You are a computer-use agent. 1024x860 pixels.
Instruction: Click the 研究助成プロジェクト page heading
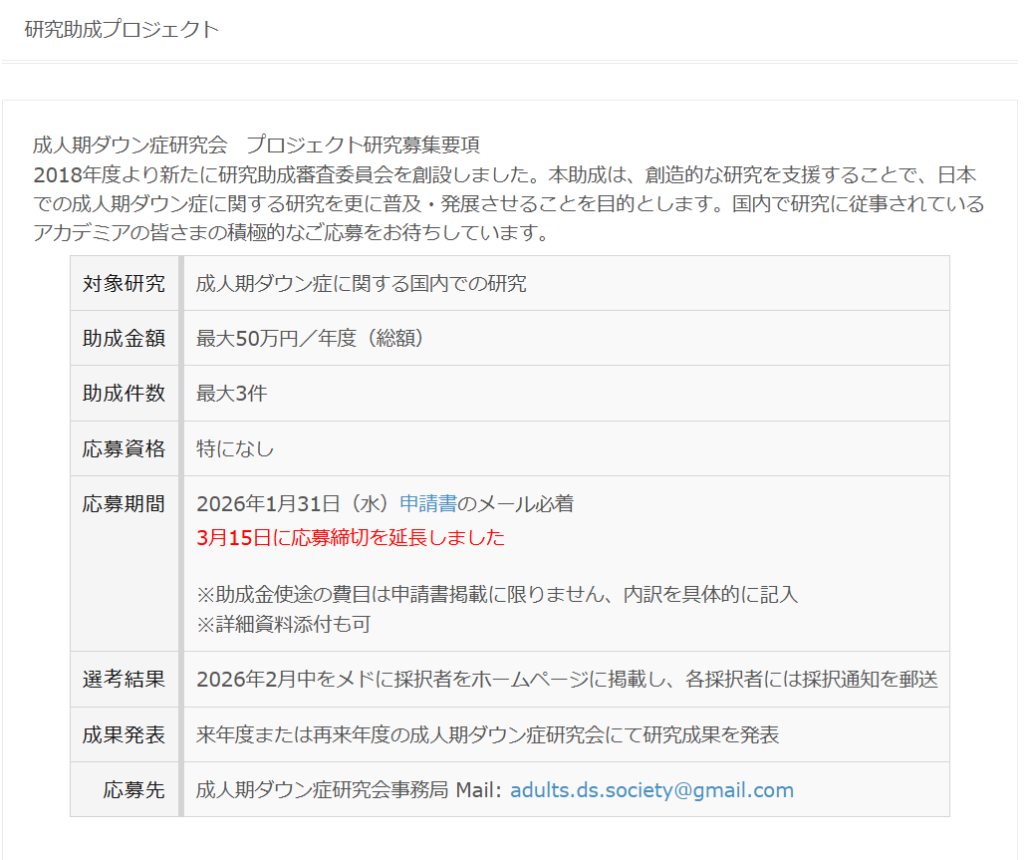[121, 29]
